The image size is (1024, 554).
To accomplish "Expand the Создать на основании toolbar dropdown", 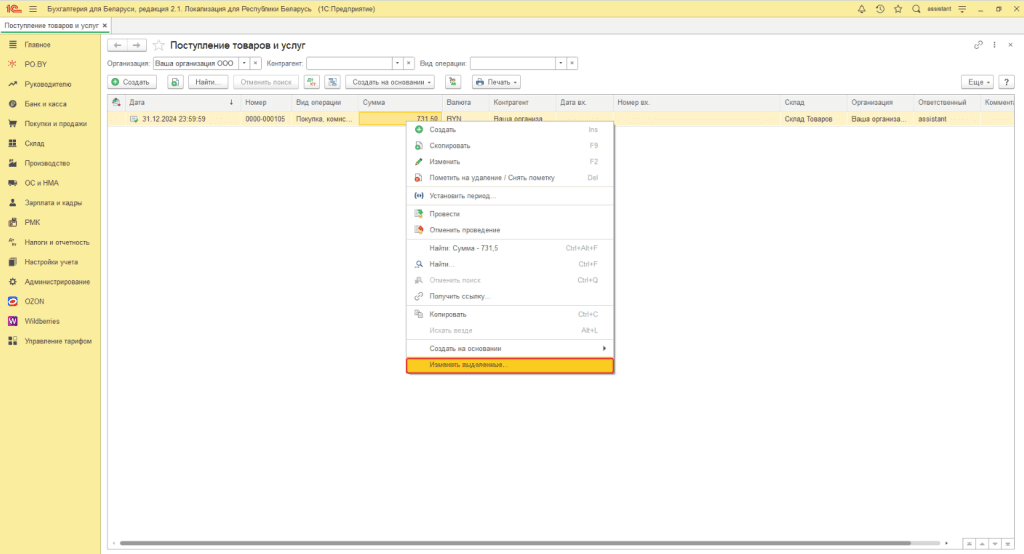I will click(x=390, y=81).
